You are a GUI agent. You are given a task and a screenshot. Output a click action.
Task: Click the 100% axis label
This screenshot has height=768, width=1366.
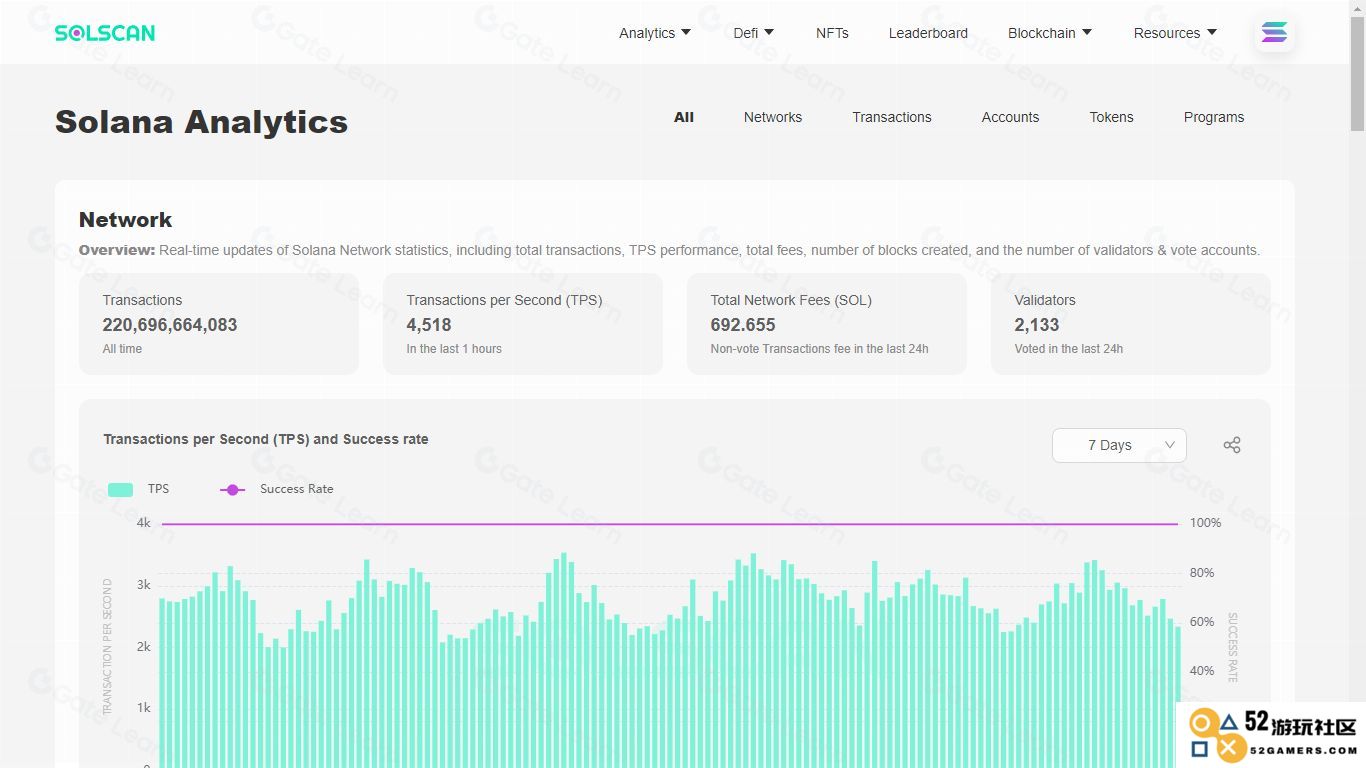1205,523
